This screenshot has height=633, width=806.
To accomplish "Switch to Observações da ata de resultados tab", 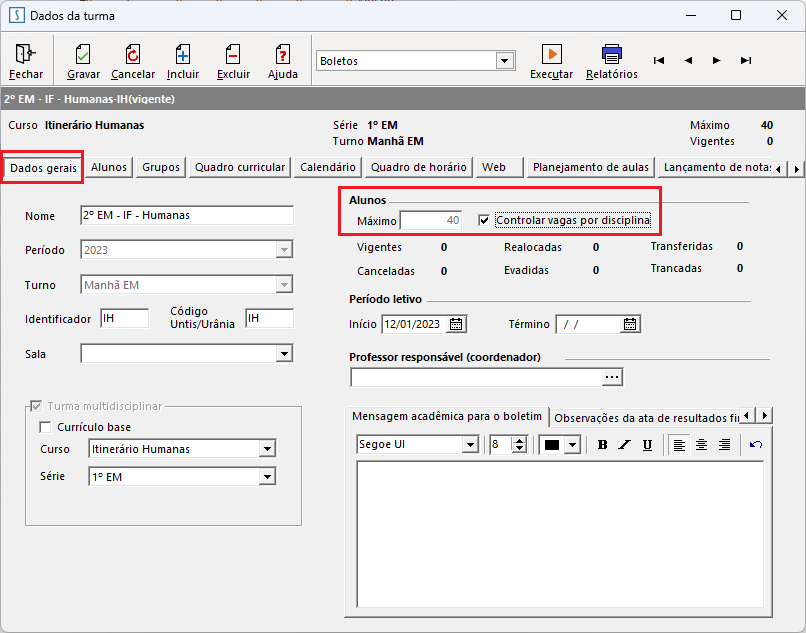I will click(x=646, y=419).
